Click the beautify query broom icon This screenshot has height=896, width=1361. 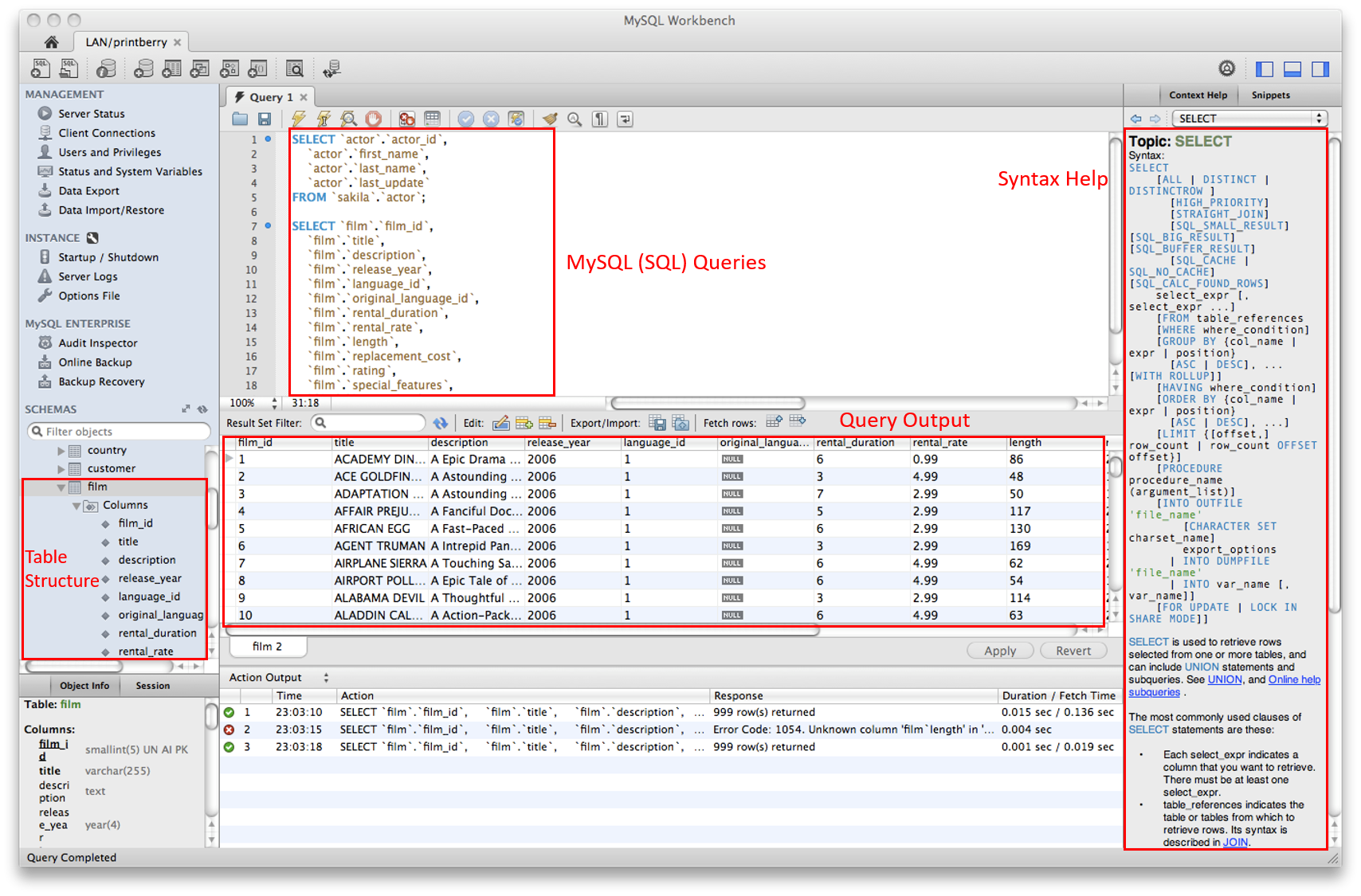tap(550, 119)
